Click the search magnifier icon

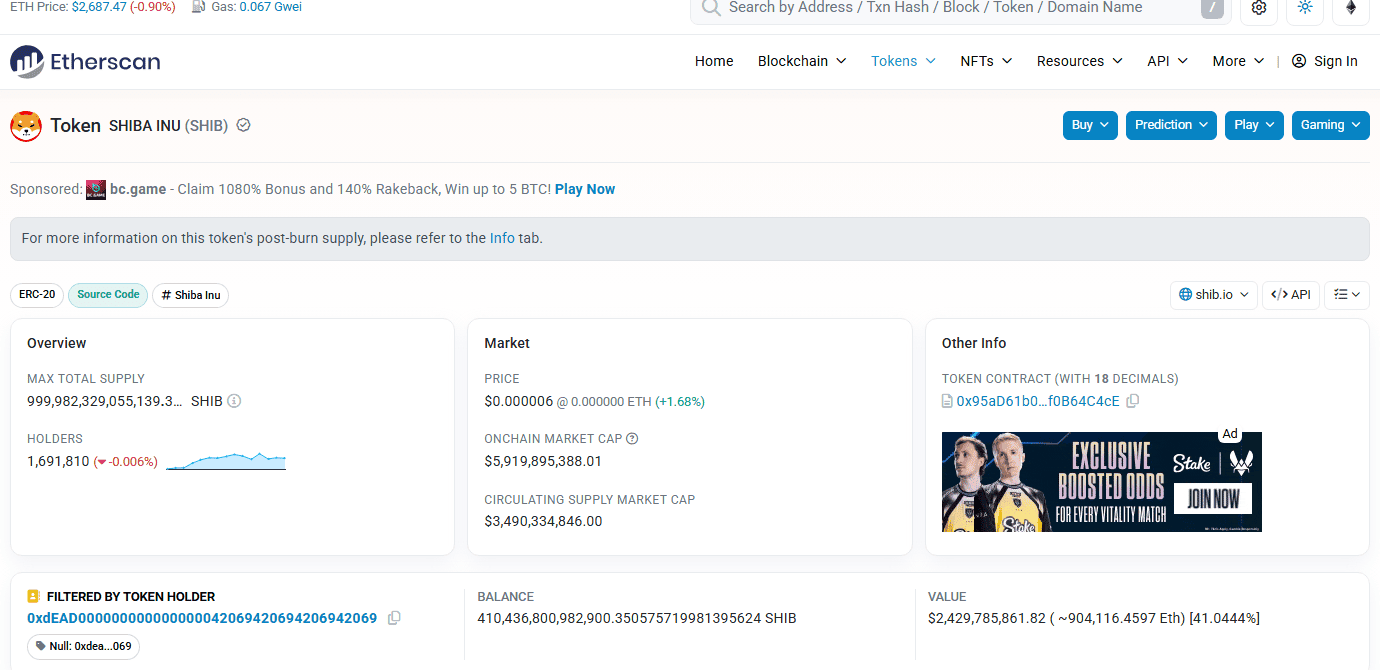[711, 8]
